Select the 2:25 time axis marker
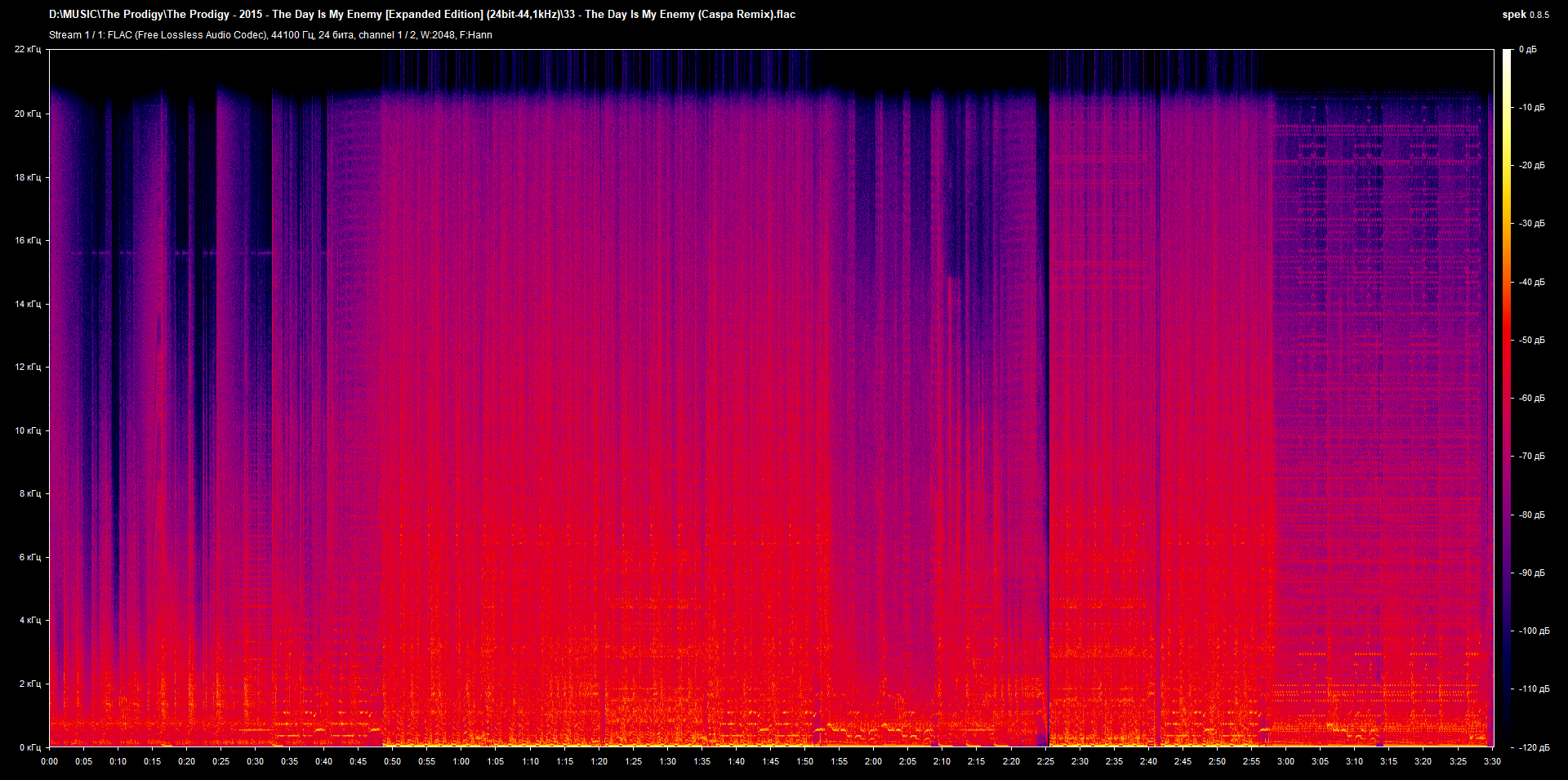The height and width of the screenshot is (780, 1568). 1045,761
